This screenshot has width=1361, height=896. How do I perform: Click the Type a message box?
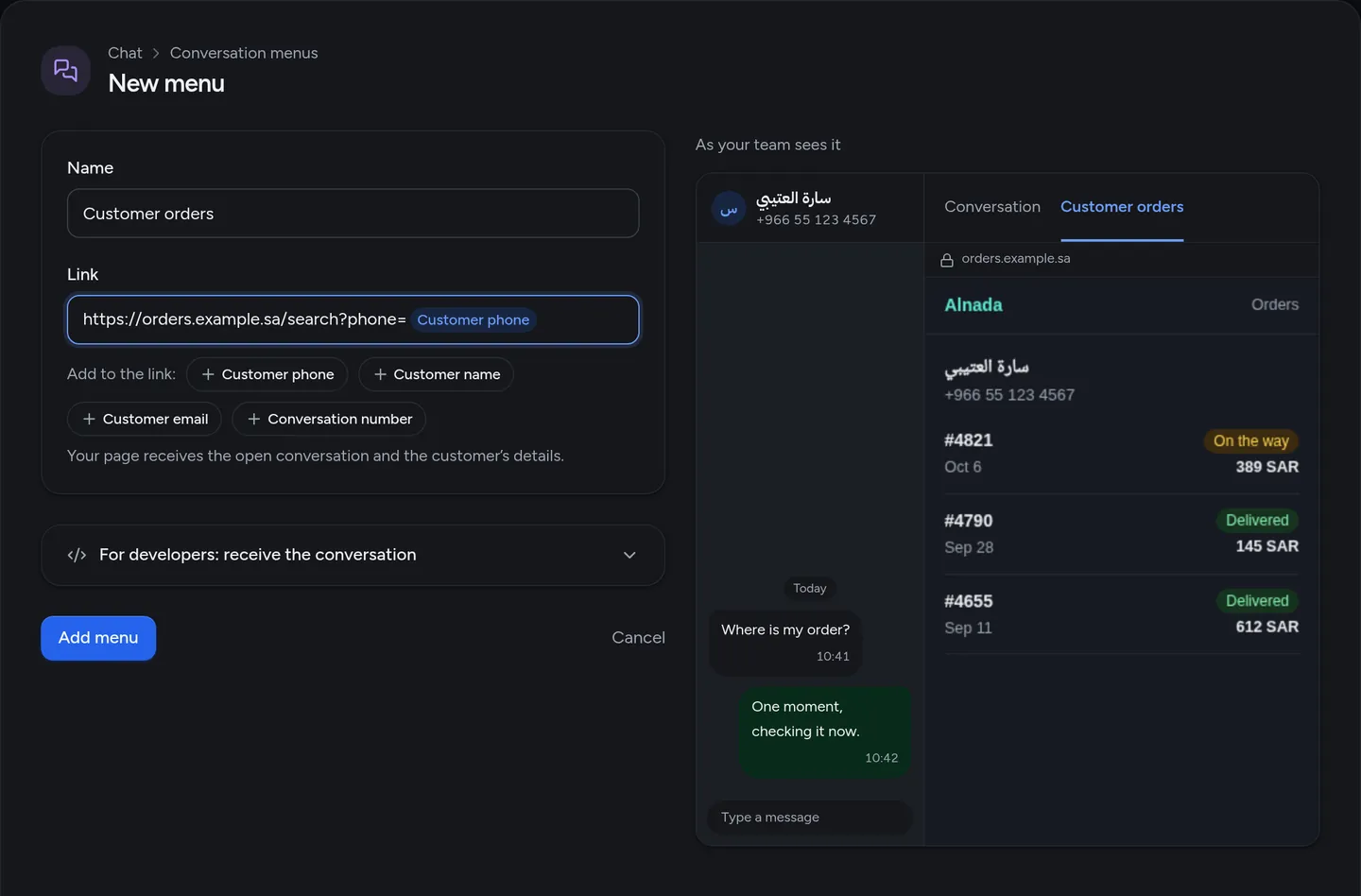pyautogui.click(x=810, y=818)
